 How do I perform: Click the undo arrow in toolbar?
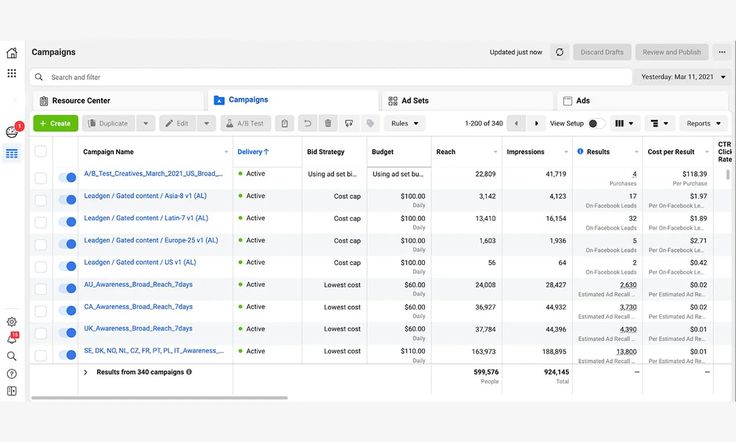(x=307, y=123)
